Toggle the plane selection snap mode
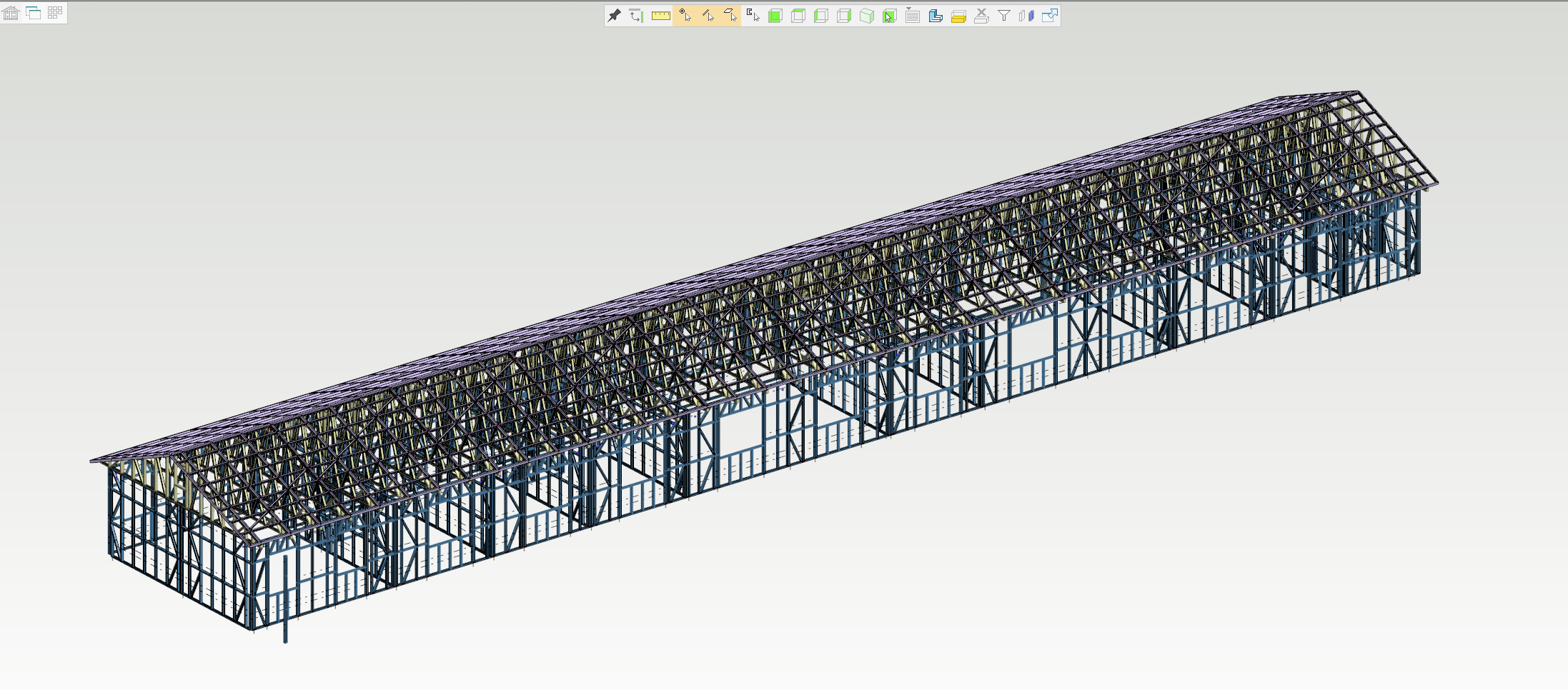This screenshot has height=690, width=1568. tap(730, 16)
